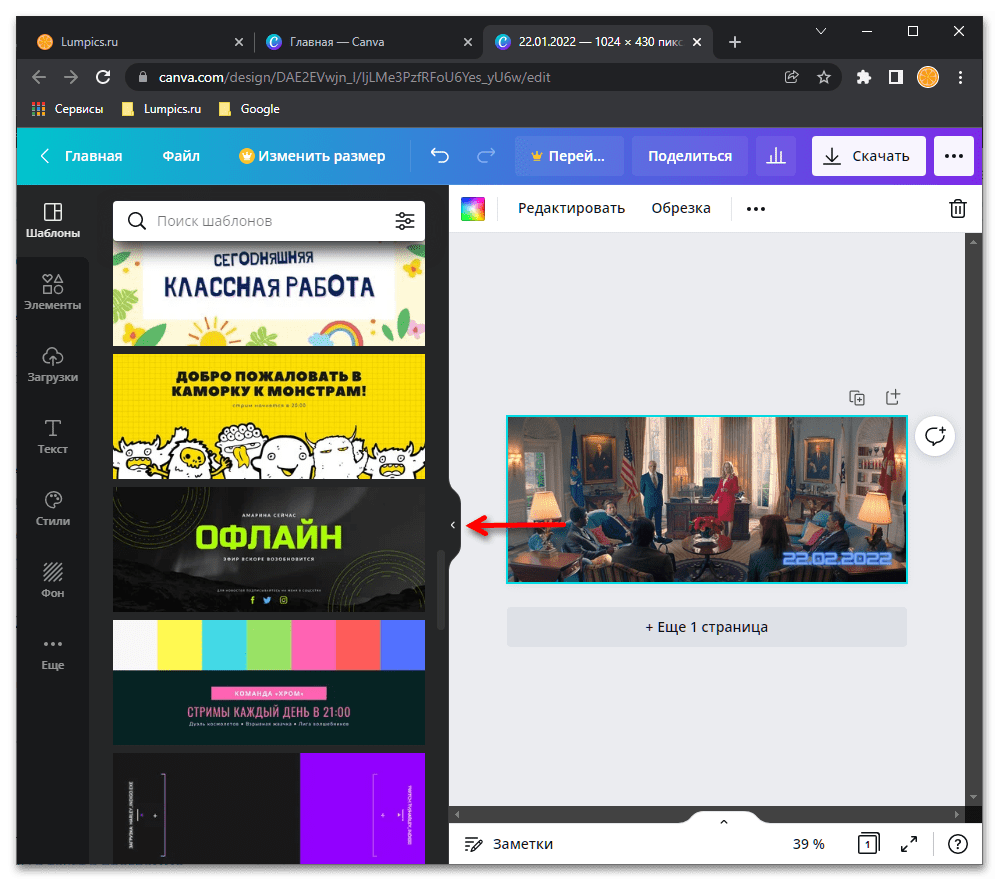Select the black and purple template
This screenshot has height=881, width=999.
point(269,808)
